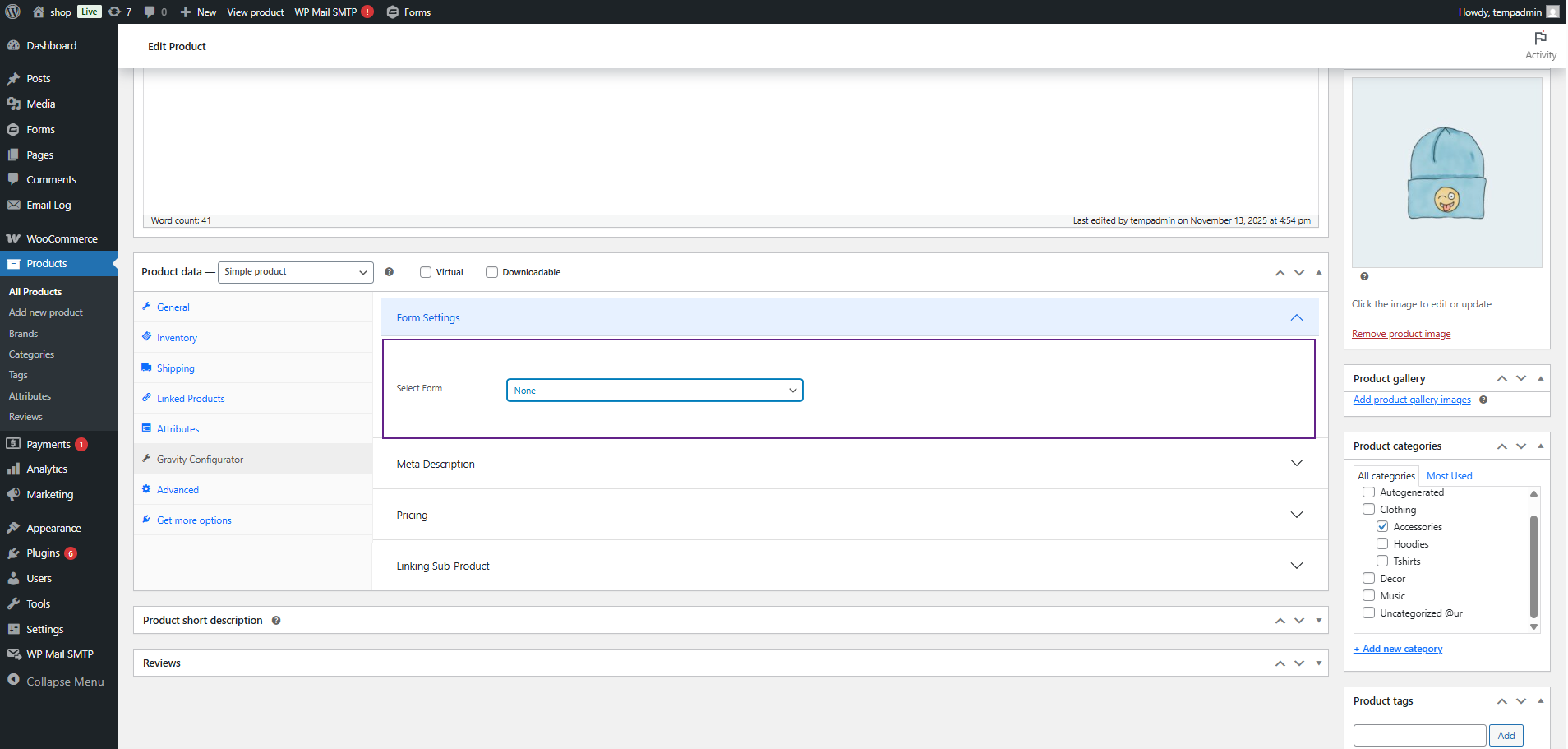Click Remove product image link
The width and height of the screenshot is (1568, 749).
click(1400, 334)
